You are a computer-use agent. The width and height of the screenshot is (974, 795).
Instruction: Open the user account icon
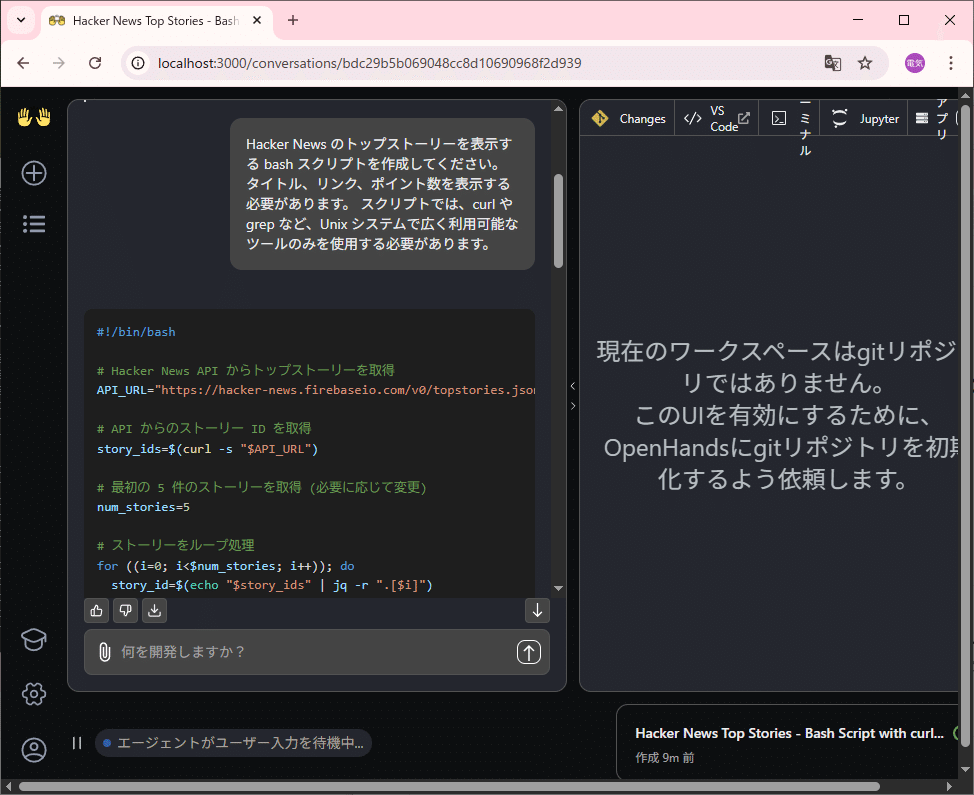tap(34, 750)
